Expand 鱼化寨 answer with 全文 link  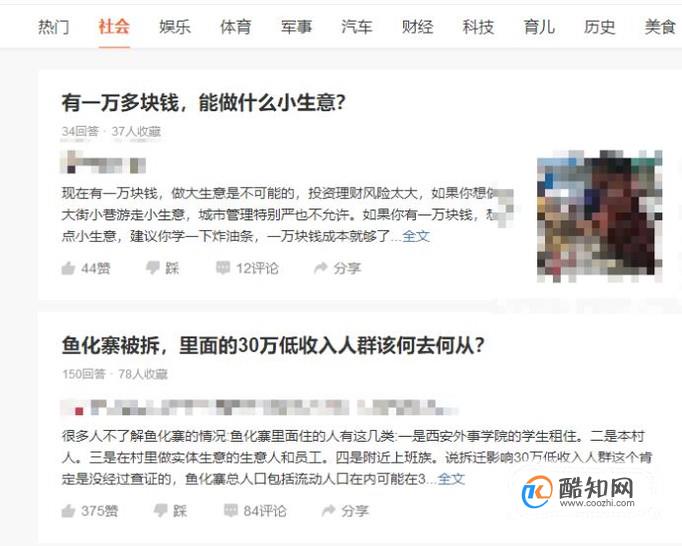click(x=451, y=479)
